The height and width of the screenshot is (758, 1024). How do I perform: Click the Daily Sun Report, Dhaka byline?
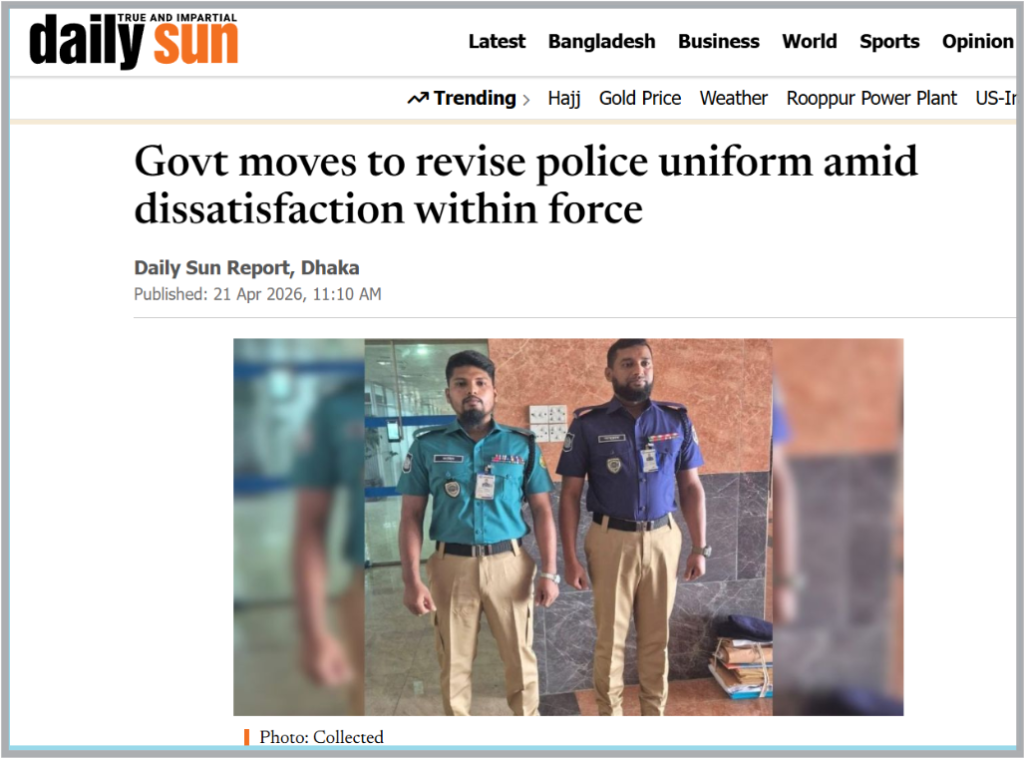(247, 268)
